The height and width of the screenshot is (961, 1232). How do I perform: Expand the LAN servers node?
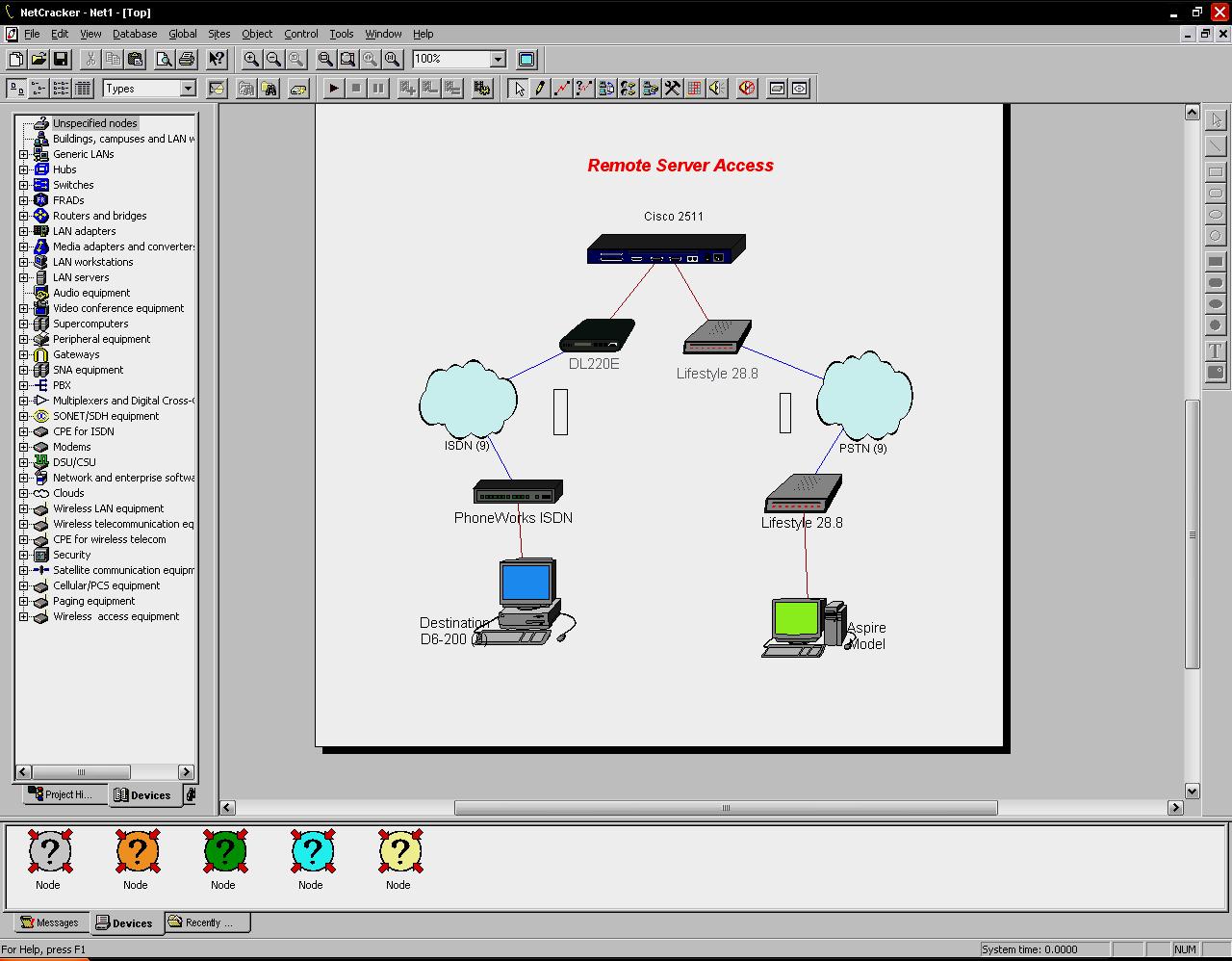click(24, 277)
